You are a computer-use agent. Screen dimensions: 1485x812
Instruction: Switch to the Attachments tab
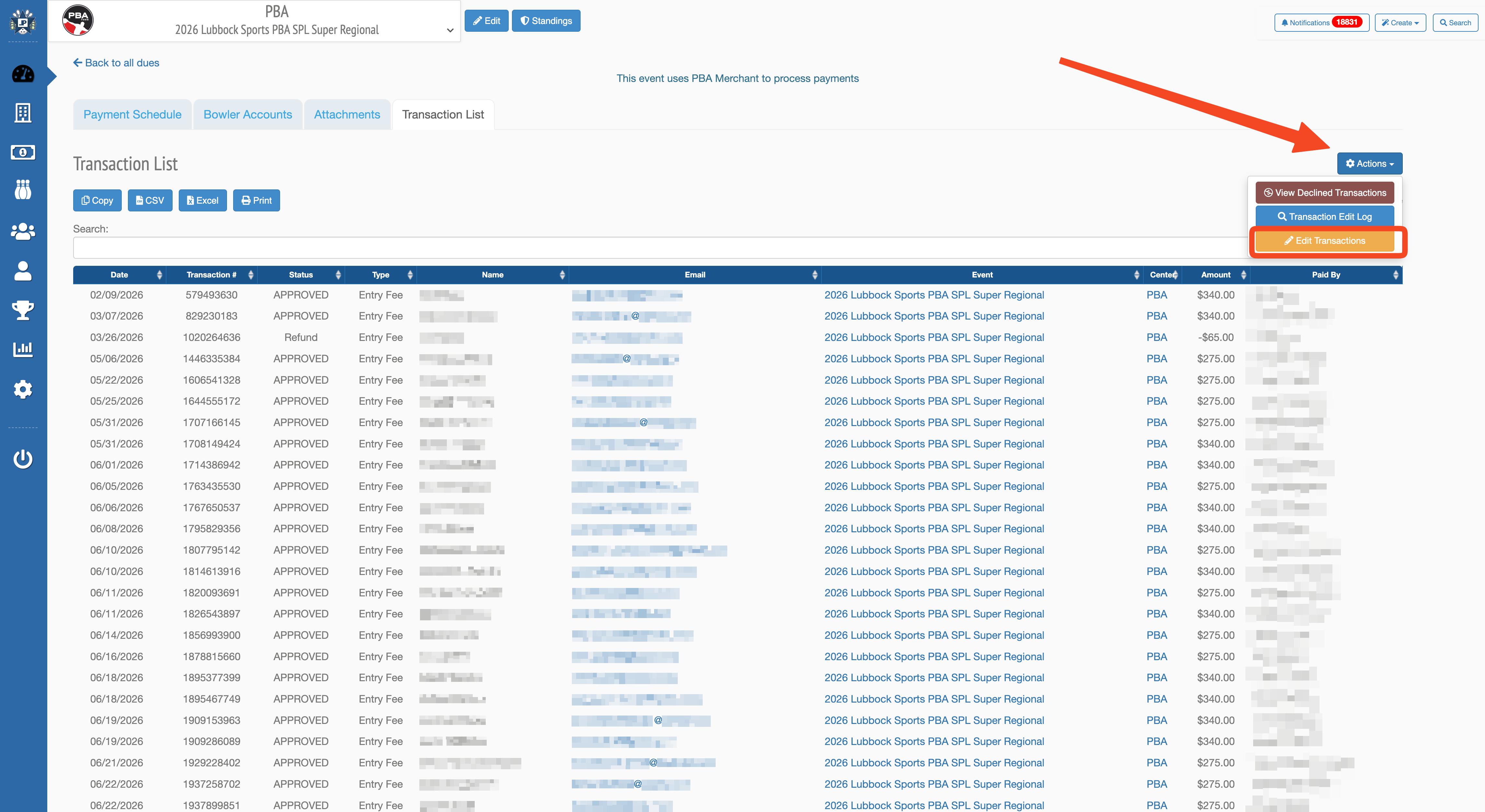point(347,114)
